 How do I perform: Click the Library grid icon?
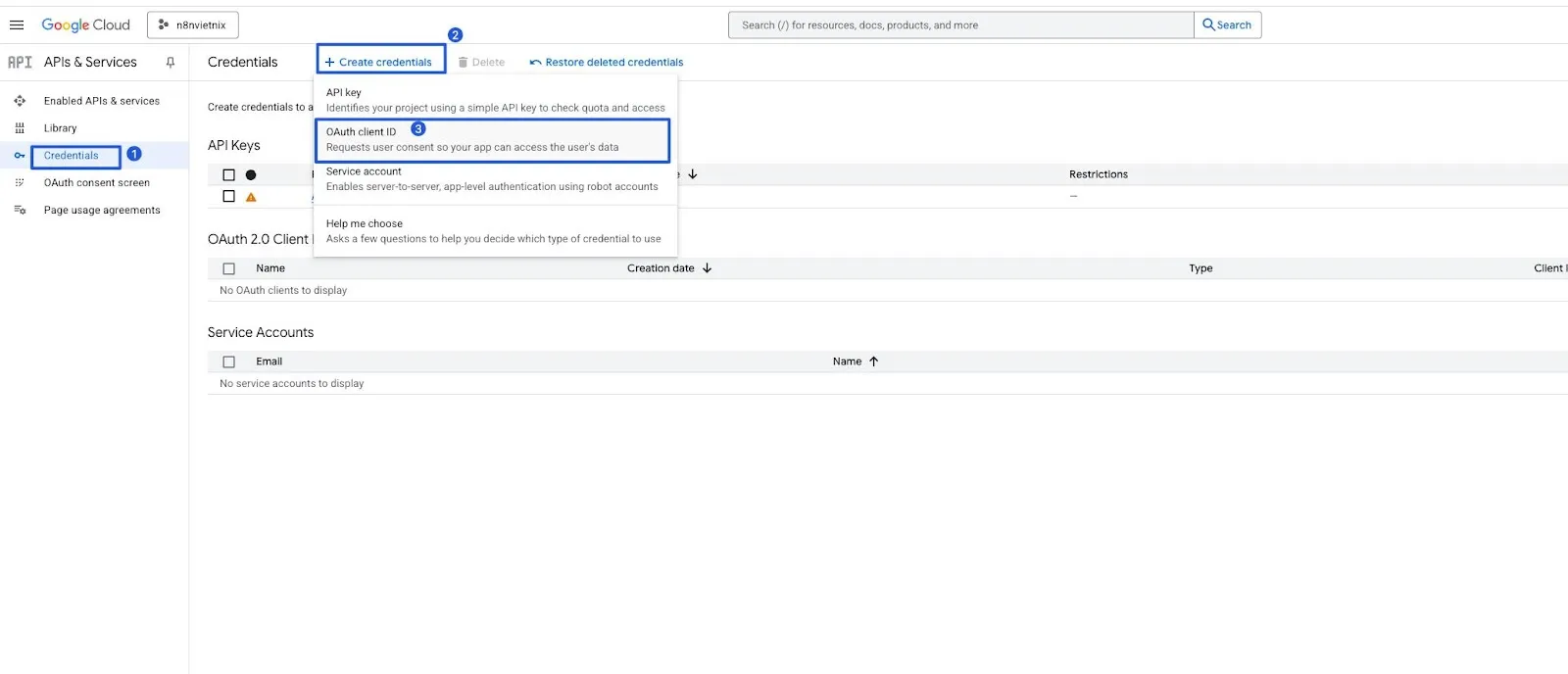(20, 128)
